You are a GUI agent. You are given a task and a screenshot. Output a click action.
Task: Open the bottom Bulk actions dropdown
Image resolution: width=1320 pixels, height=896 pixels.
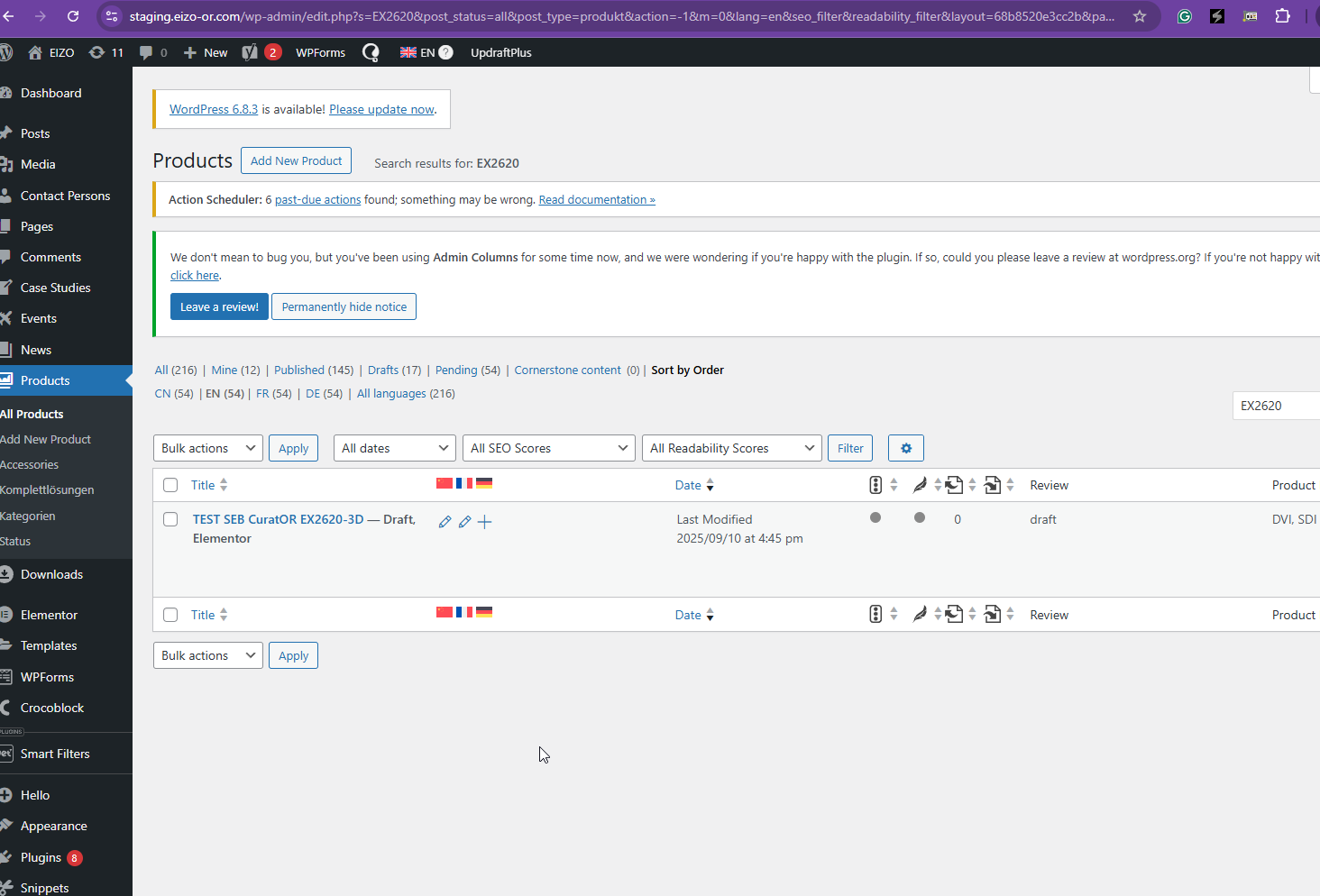click(x=208, y=655)
